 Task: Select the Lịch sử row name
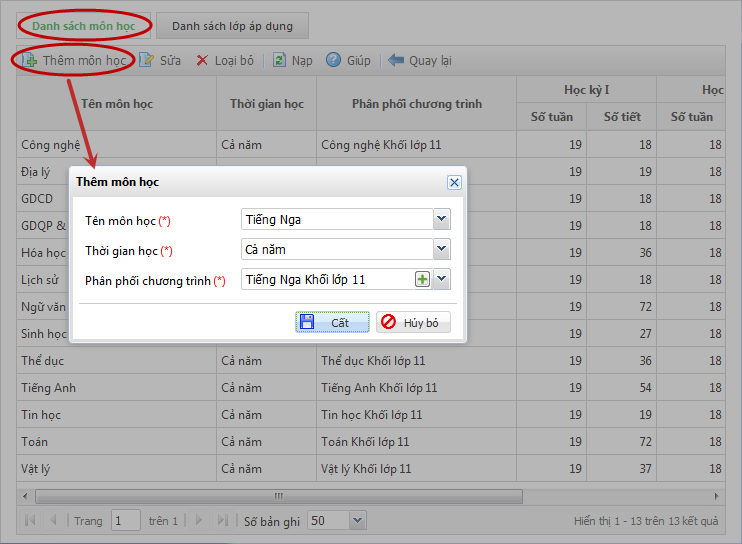click(x=40, y=280)
